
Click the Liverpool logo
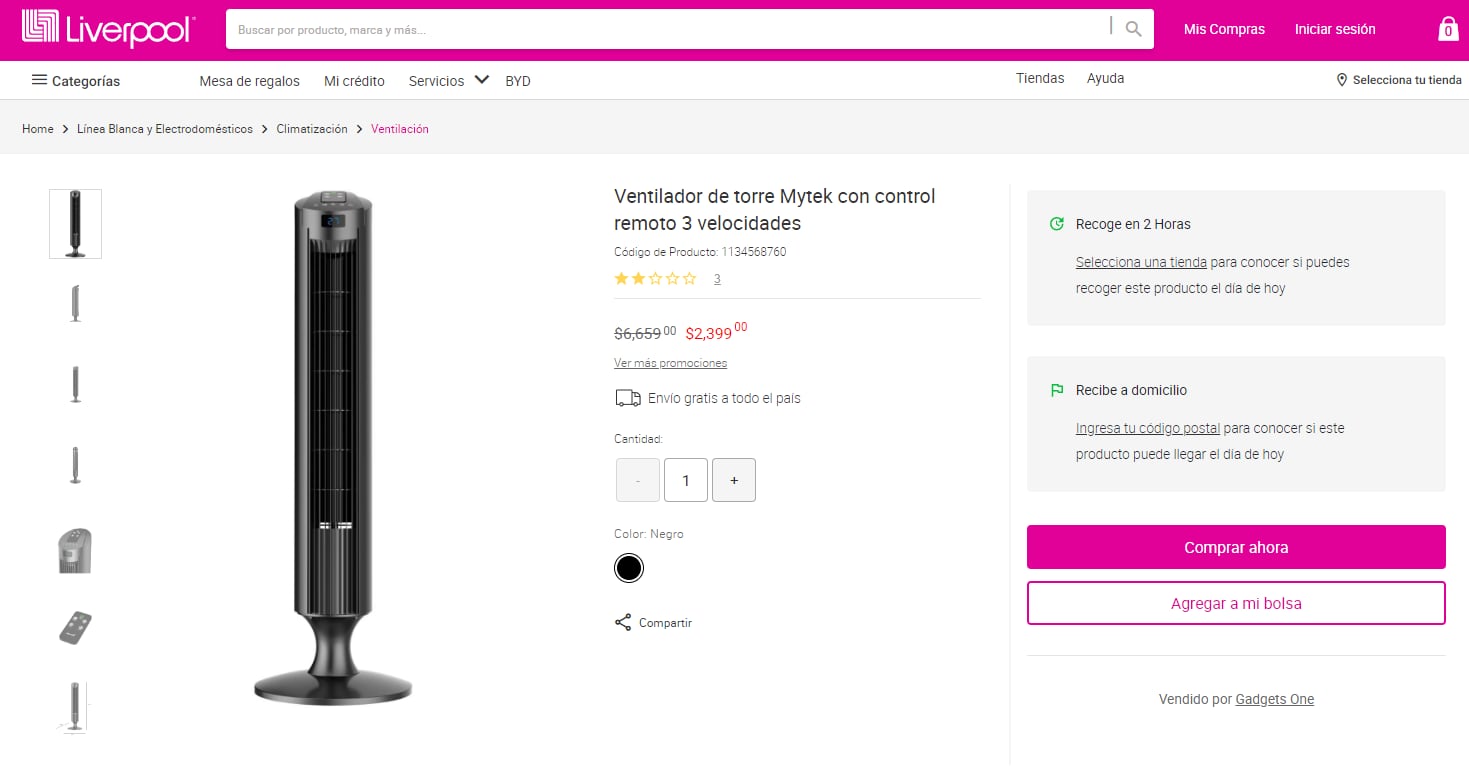click(x=107, y=29)
